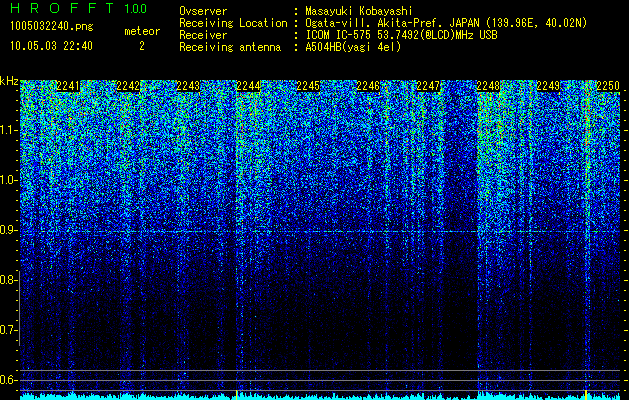629x400 pixels.
Task: Click the 2245 time marker
Action: tap(308, 86)
